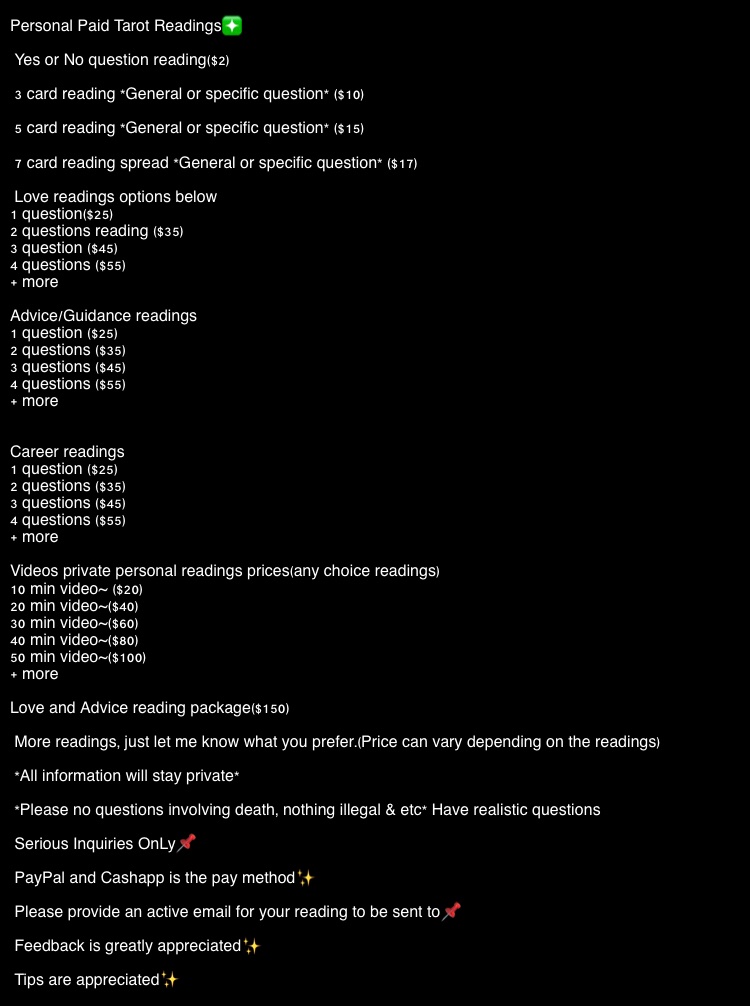This screenshot has width=750, height=1006.
Task: Click the 3 card reading ($10) line
Action: tap(189, 94)
